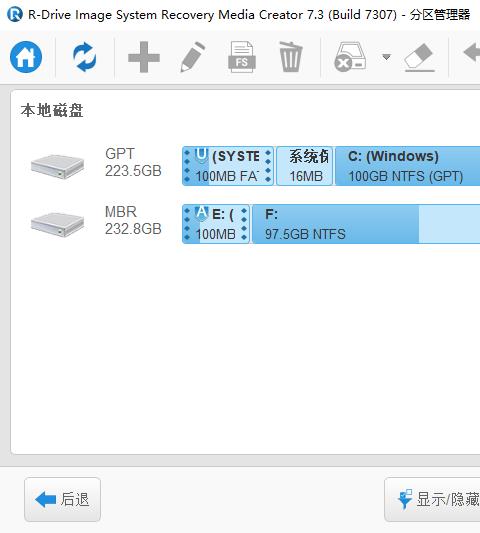Viewport: 480px width, 533px height.
Task: Select the MBR 232.8GB disk icon
Action: (57, 224)
